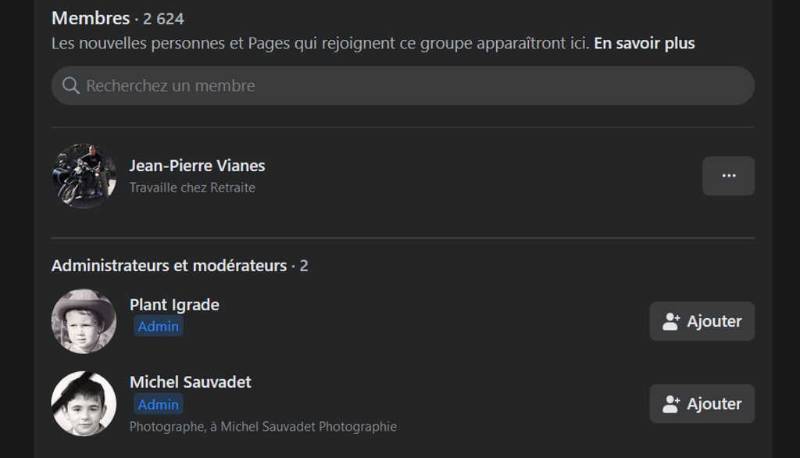Click the Admin badge under Michel Sauvadet
The width and height of the screenshot is (800, 458).
158,405
